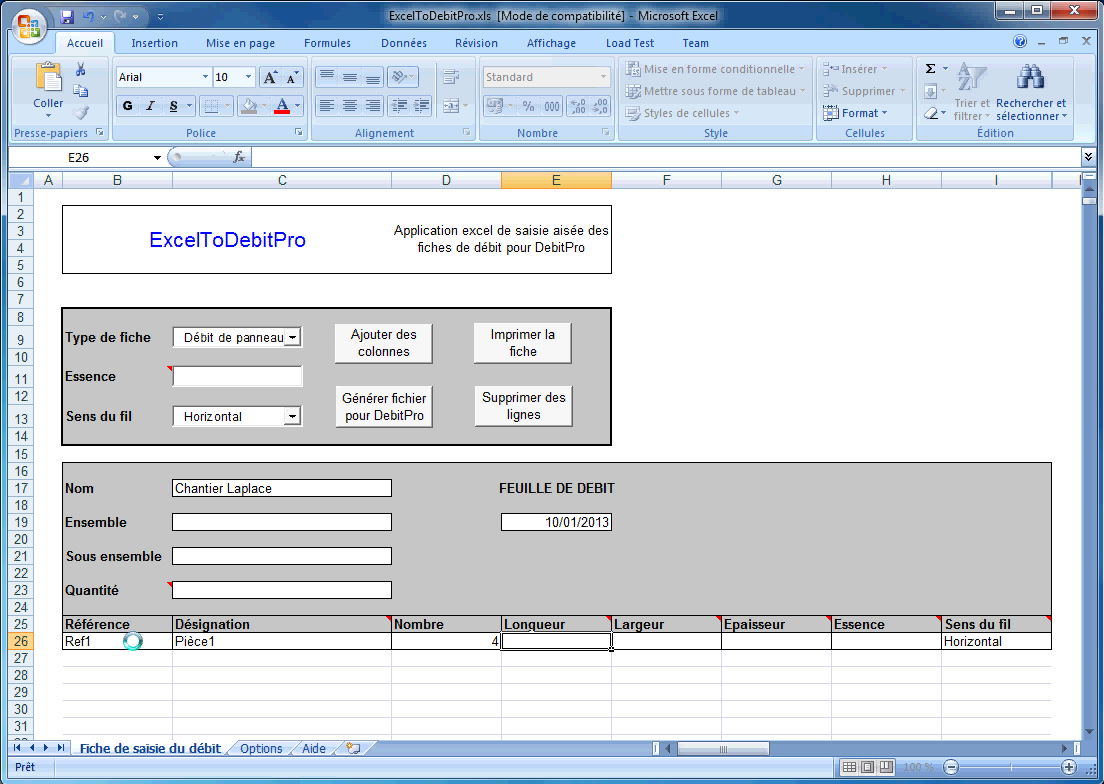
Task: Expand the formula bar
Action: point(1089,157)
